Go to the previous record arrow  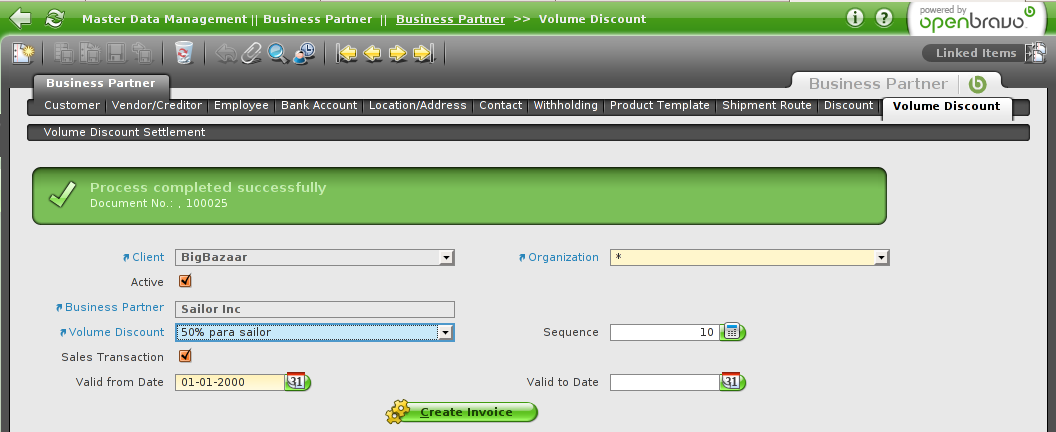(372, 53)
